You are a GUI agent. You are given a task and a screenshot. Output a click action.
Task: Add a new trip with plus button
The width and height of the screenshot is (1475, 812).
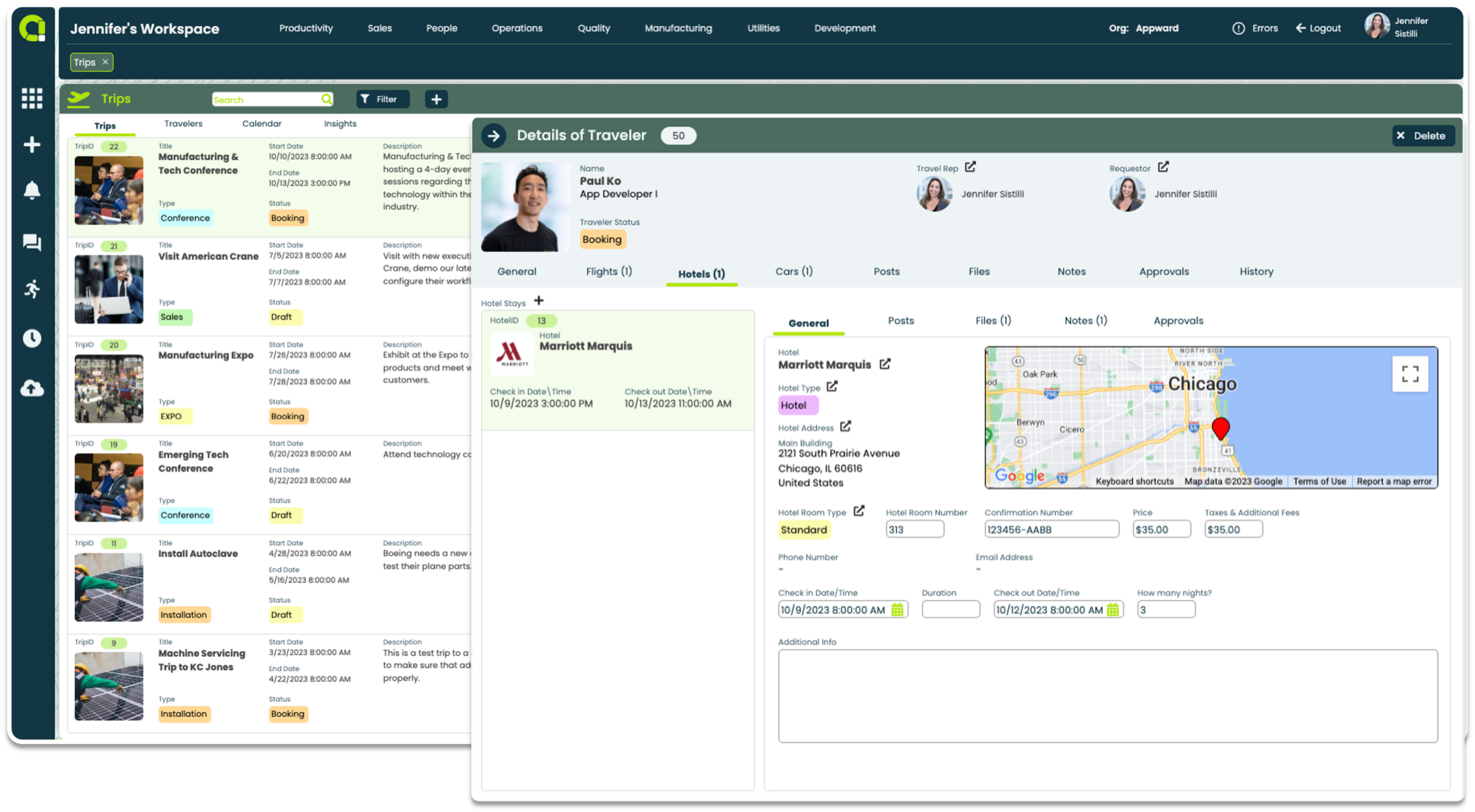[x=436, y=99]
